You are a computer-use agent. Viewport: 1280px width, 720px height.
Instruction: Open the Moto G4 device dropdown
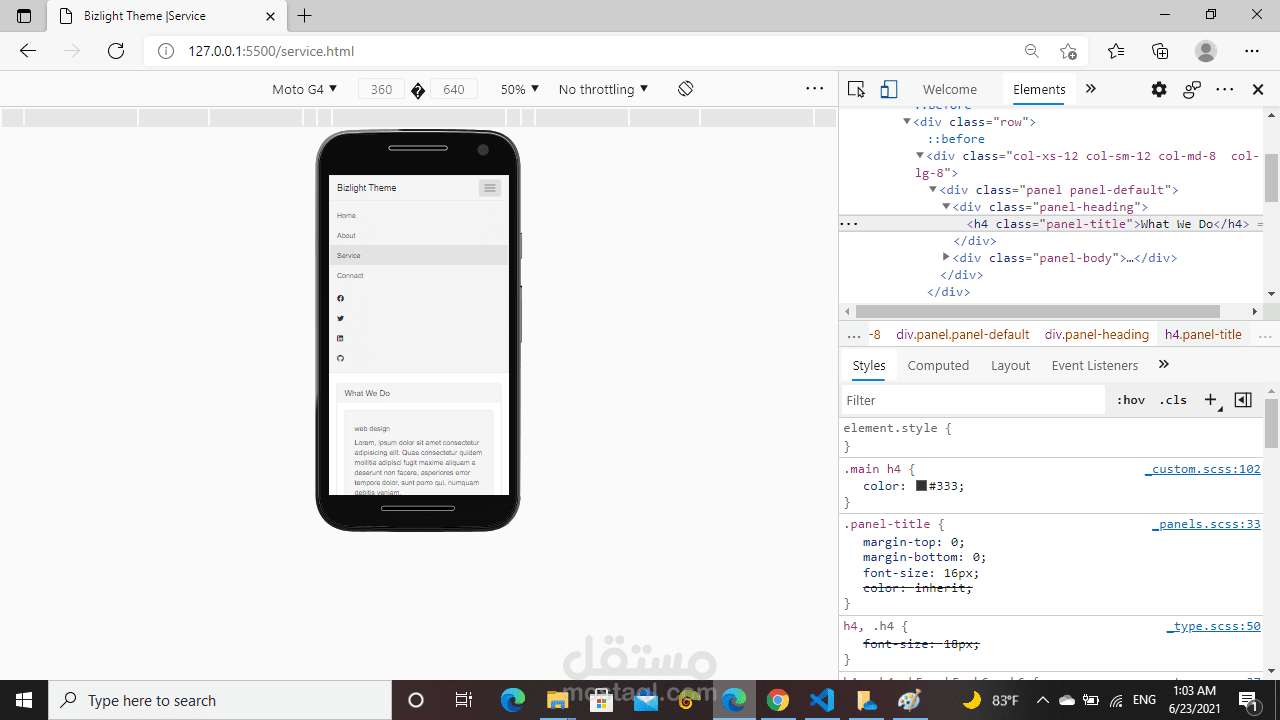(x=305, y=89)
